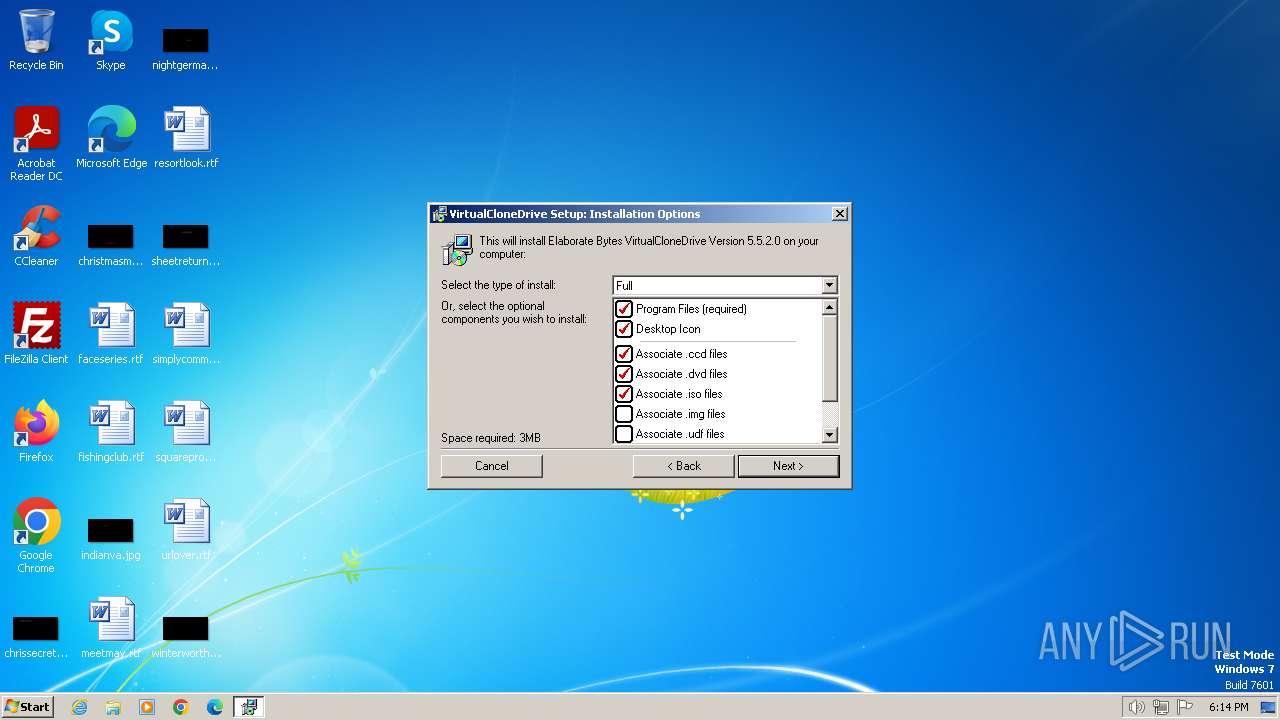Launch Google Chrome desktop shortcut
This screenshot has width=1280, height=720.
[x=36, y=536]
